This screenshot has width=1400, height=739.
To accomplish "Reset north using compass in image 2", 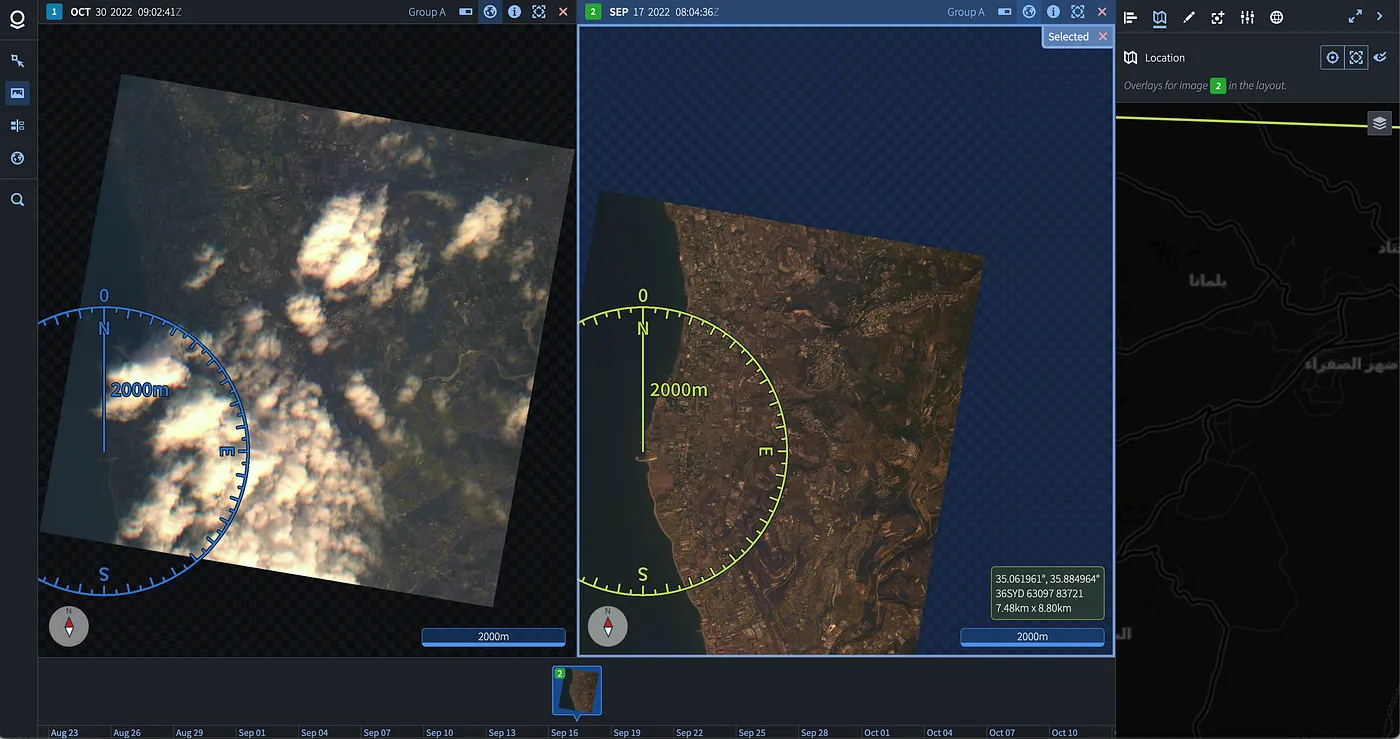I will pos(607,627).
